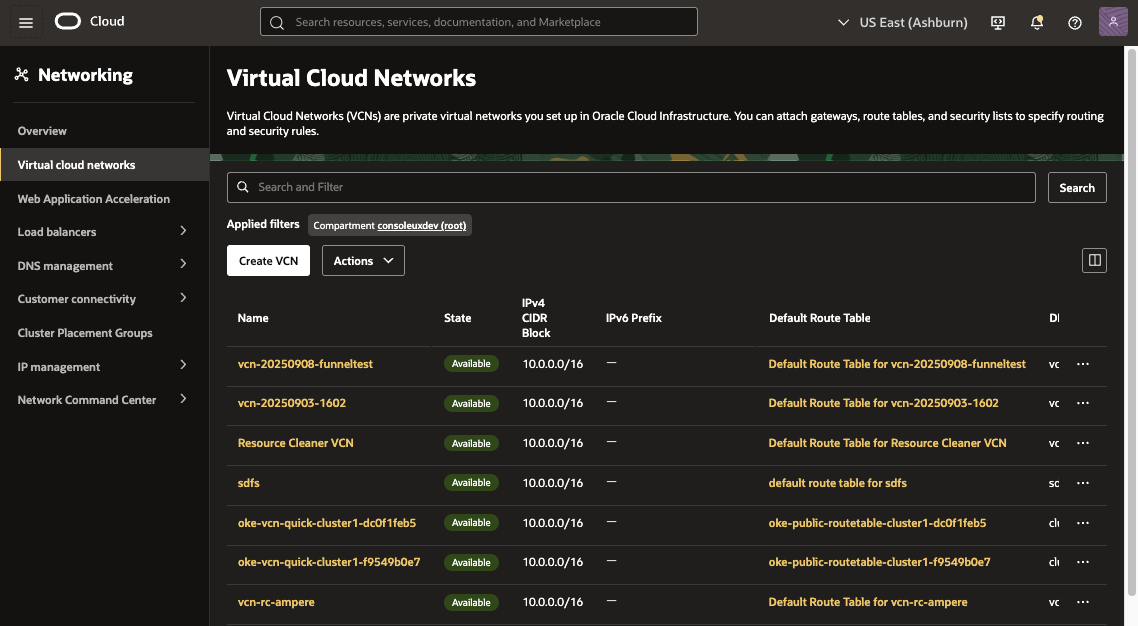
Task: Open the vcn-20250908-funneltest link
Action: point(305,363)
